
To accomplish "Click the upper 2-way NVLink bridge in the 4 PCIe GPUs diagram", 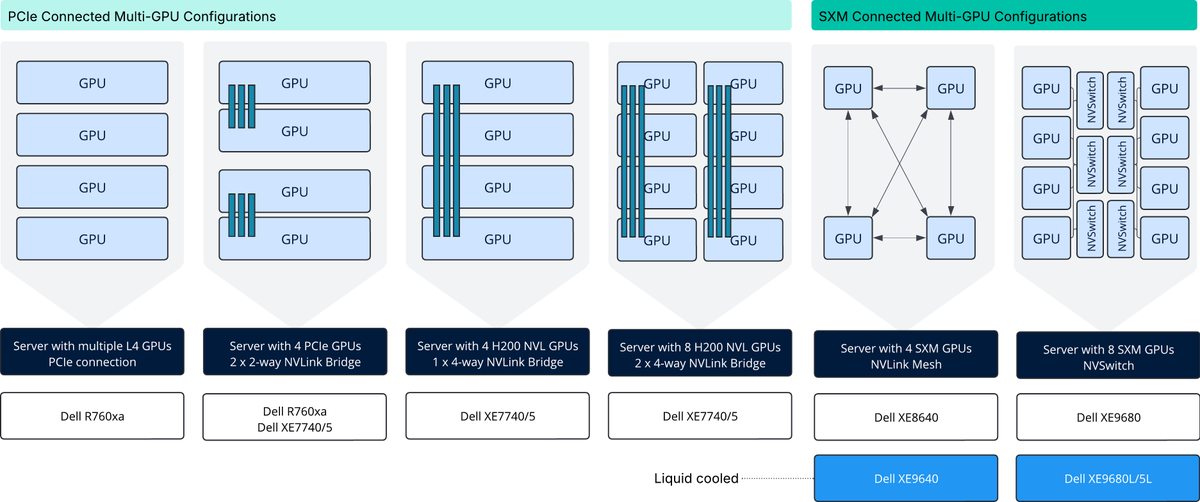I will [243, 106].
